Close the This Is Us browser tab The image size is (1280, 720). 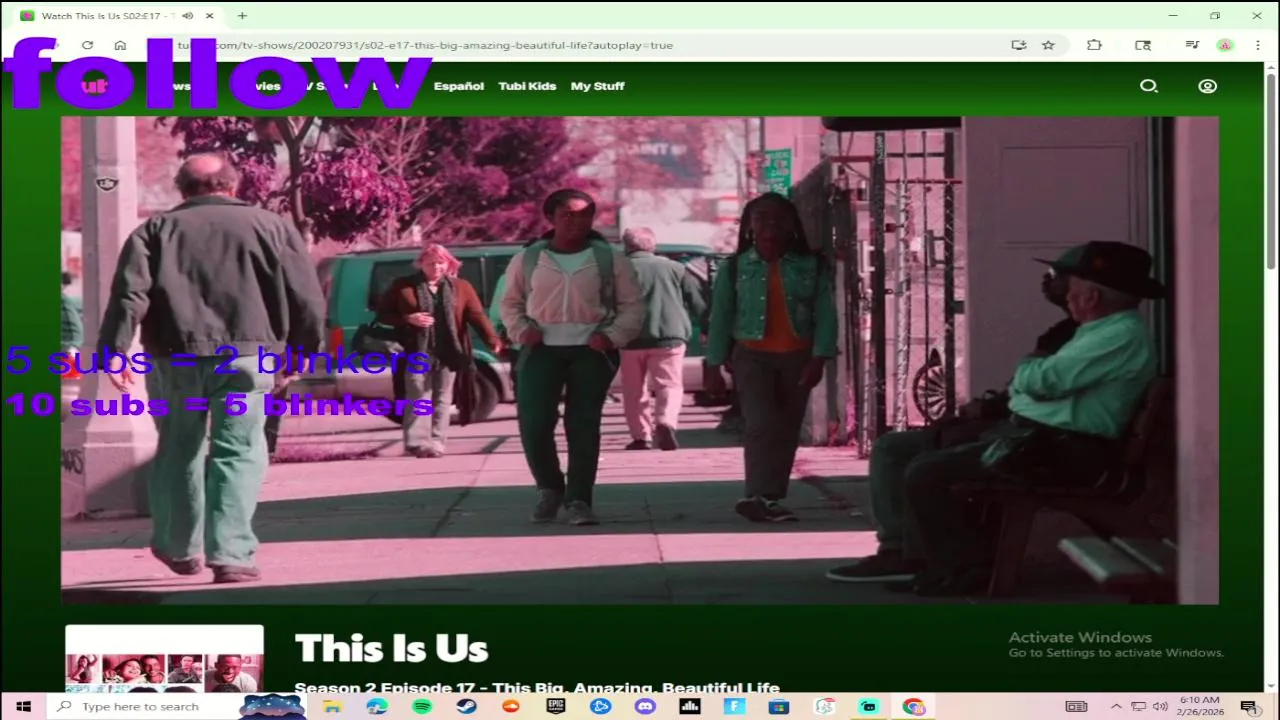coord(211,16)
